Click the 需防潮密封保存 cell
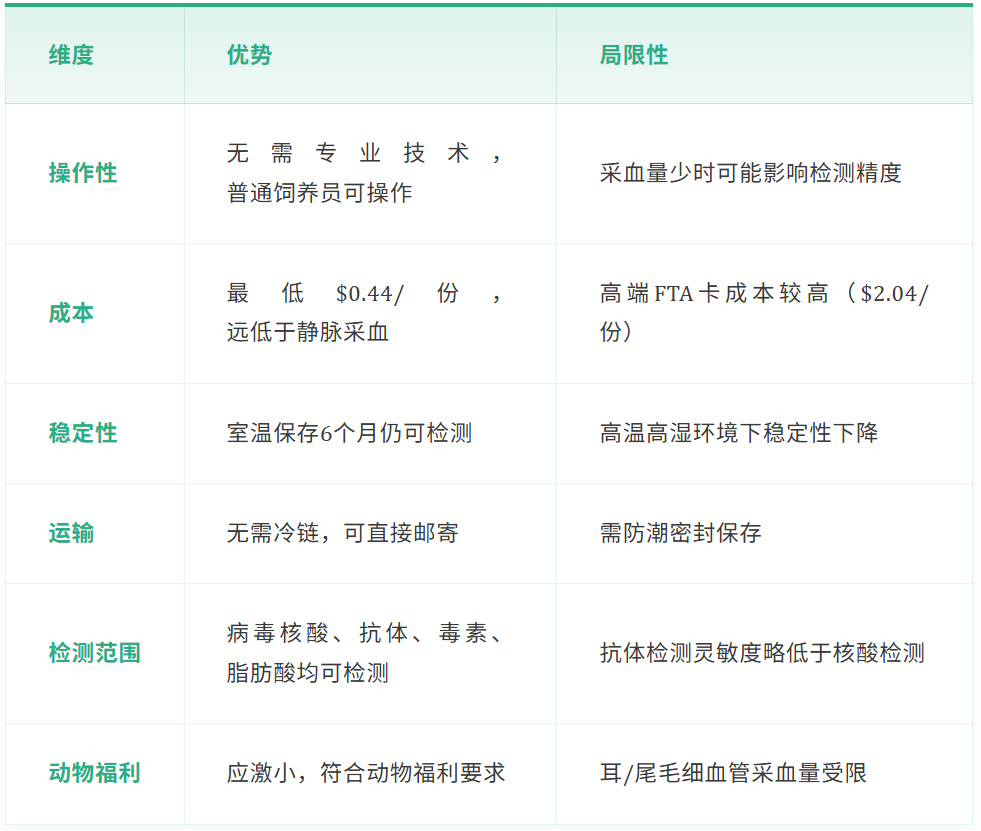981x831 pixels. click(680, 533)
